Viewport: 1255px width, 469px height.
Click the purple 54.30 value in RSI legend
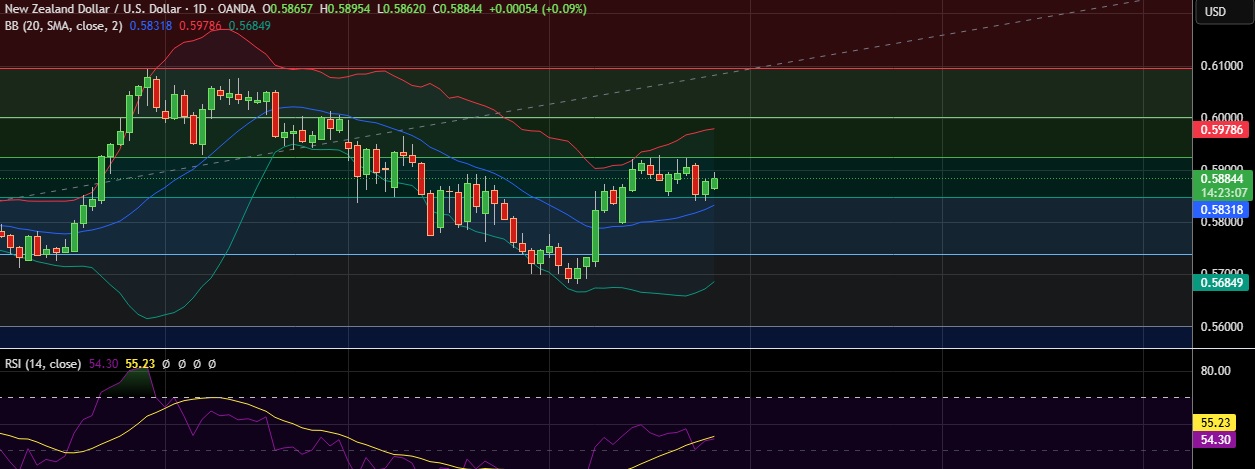(104, 364)
